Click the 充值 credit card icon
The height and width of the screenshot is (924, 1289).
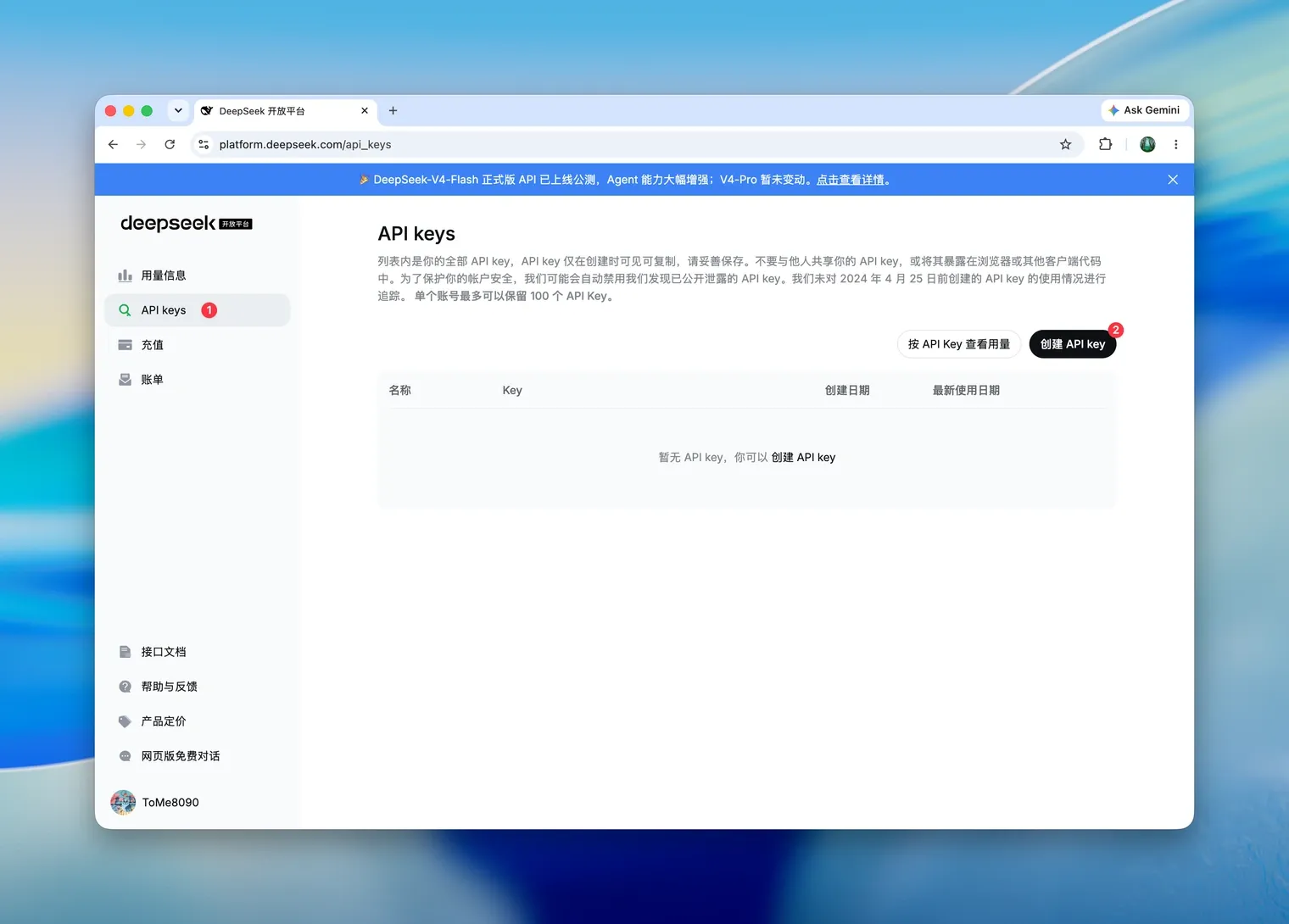pos(125,345)
